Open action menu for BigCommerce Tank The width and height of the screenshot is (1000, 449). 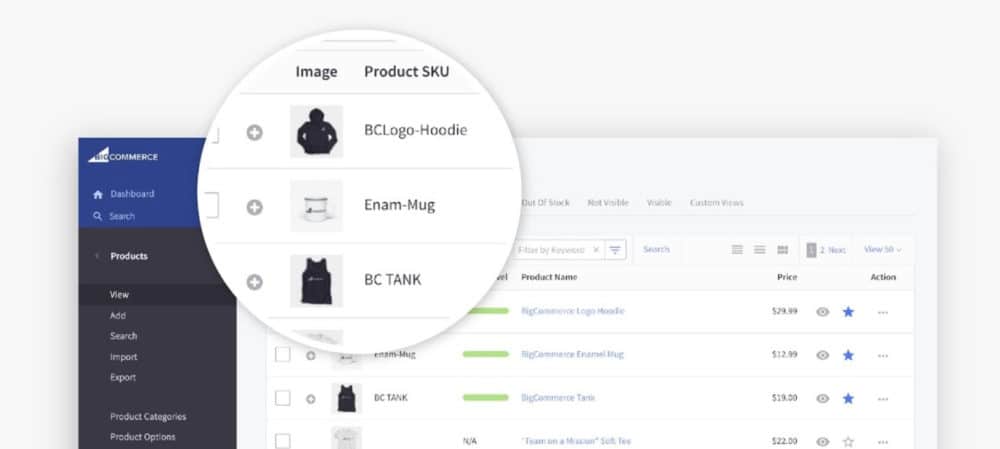coord(883,399)
